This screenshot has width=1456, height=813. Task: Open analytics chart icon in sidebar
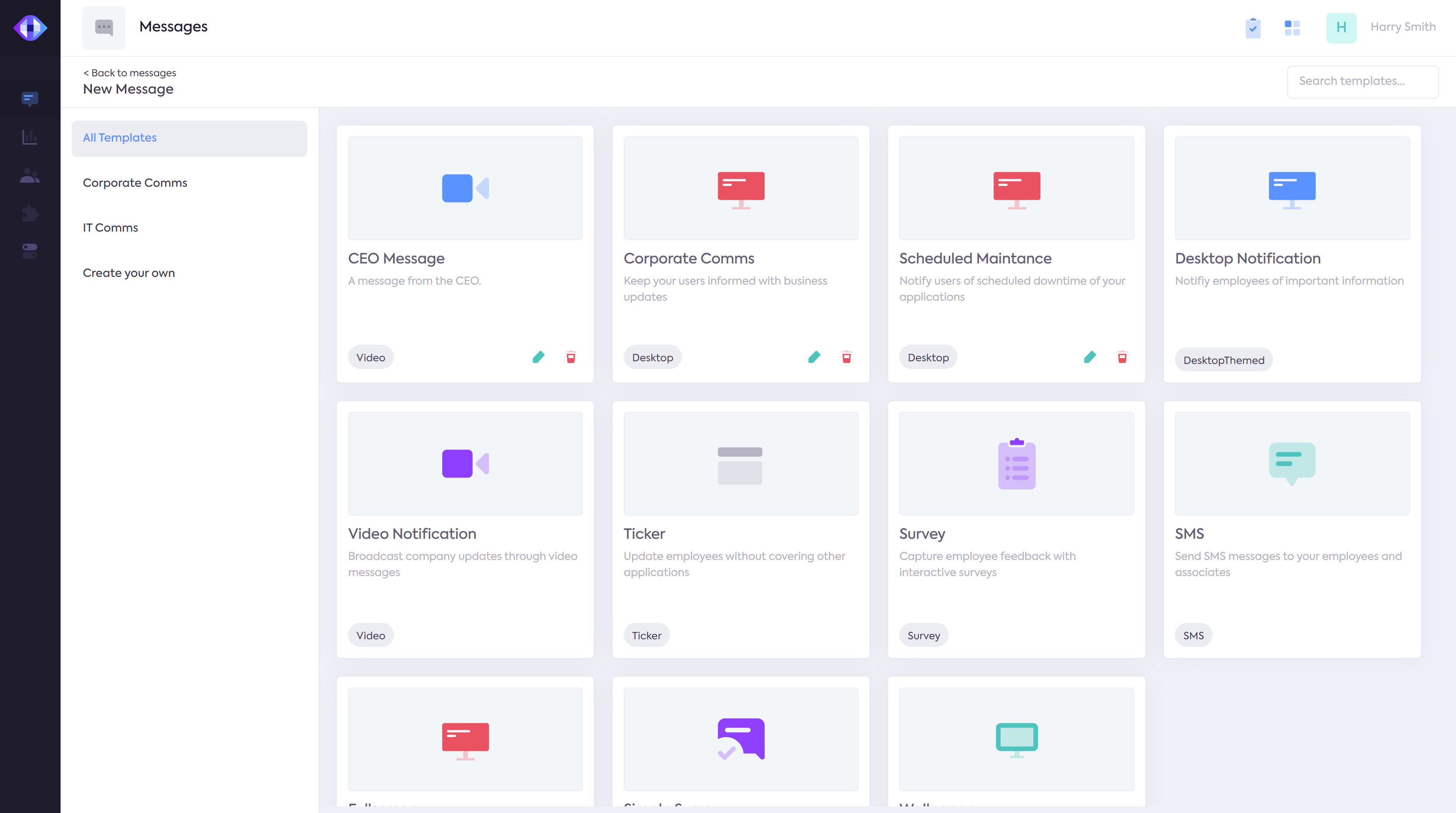[30, 137]
